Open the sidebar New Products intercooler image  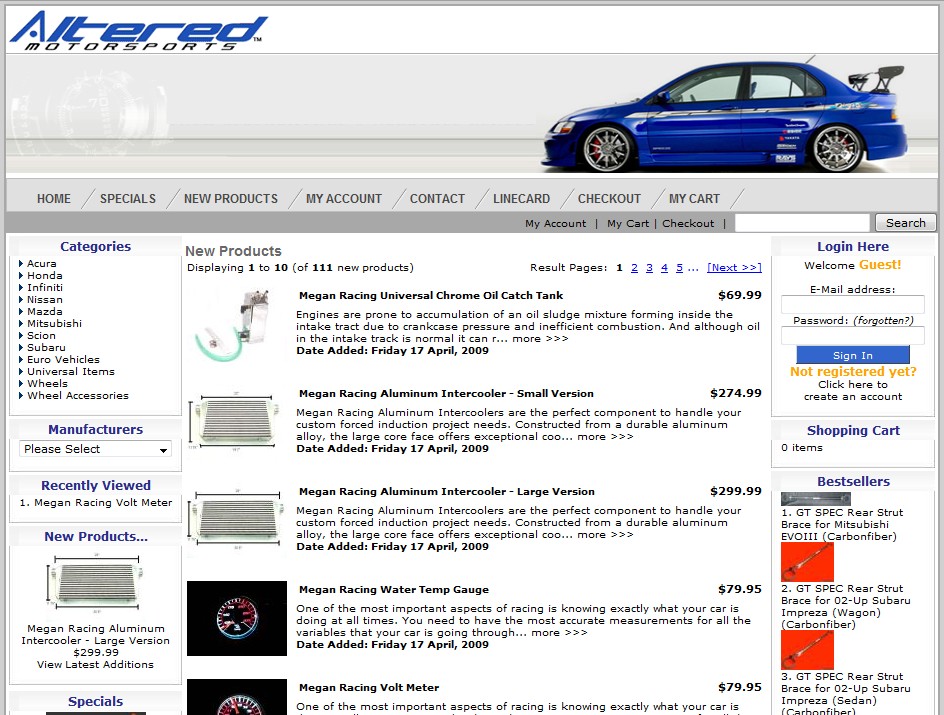[95, 584]
